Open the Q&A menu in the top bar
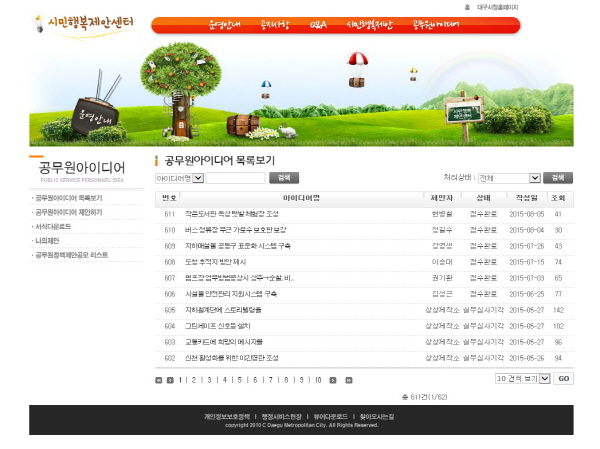 coord(318,25)
